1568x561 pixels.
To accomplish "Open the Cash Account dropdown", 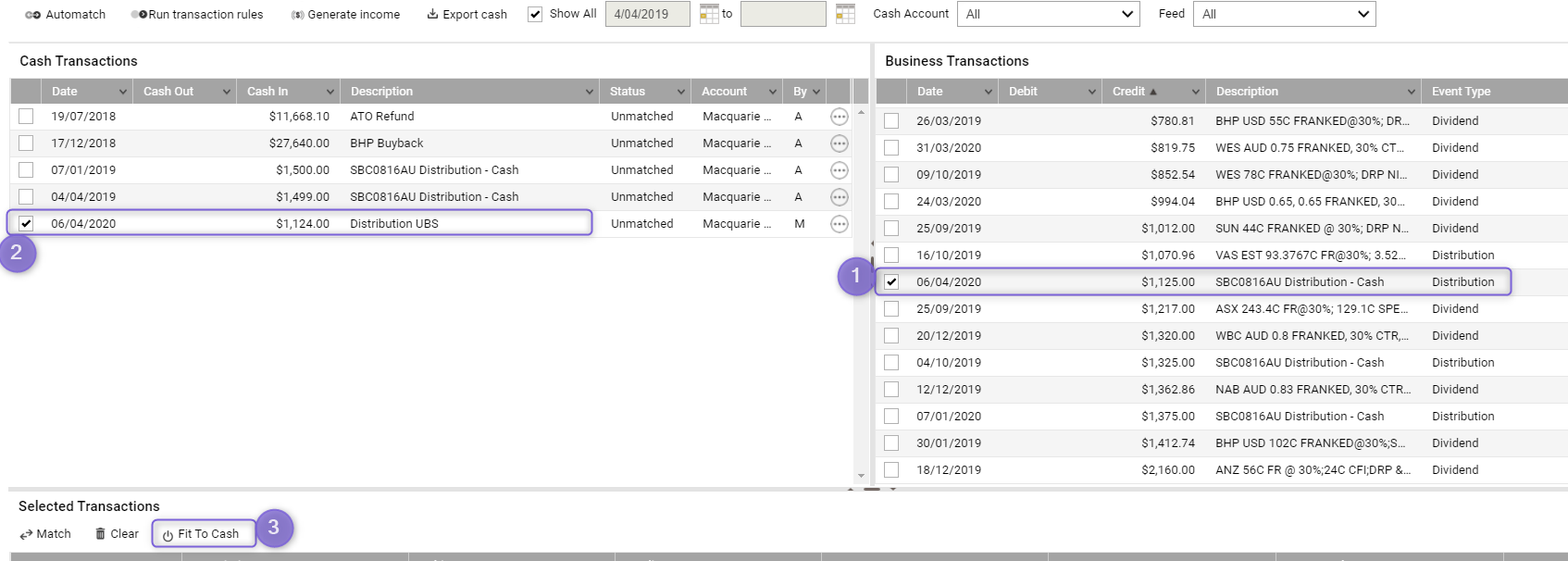I will 1050,14.
